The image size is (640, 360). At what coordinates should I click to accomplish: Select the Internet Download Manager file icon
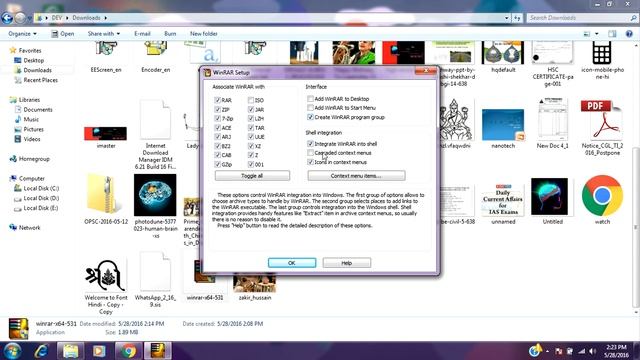pyautogui.click(x=155, y=120)
